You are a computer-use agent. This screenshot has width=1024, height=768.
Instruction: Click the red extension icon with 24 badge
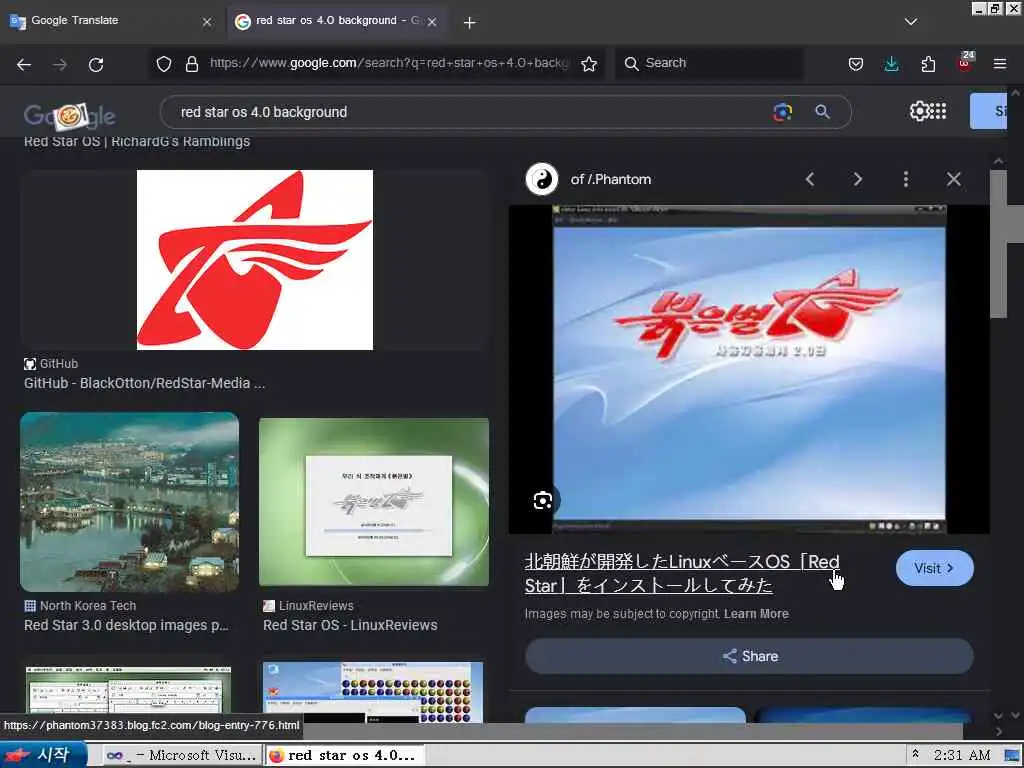pos(965,61)
